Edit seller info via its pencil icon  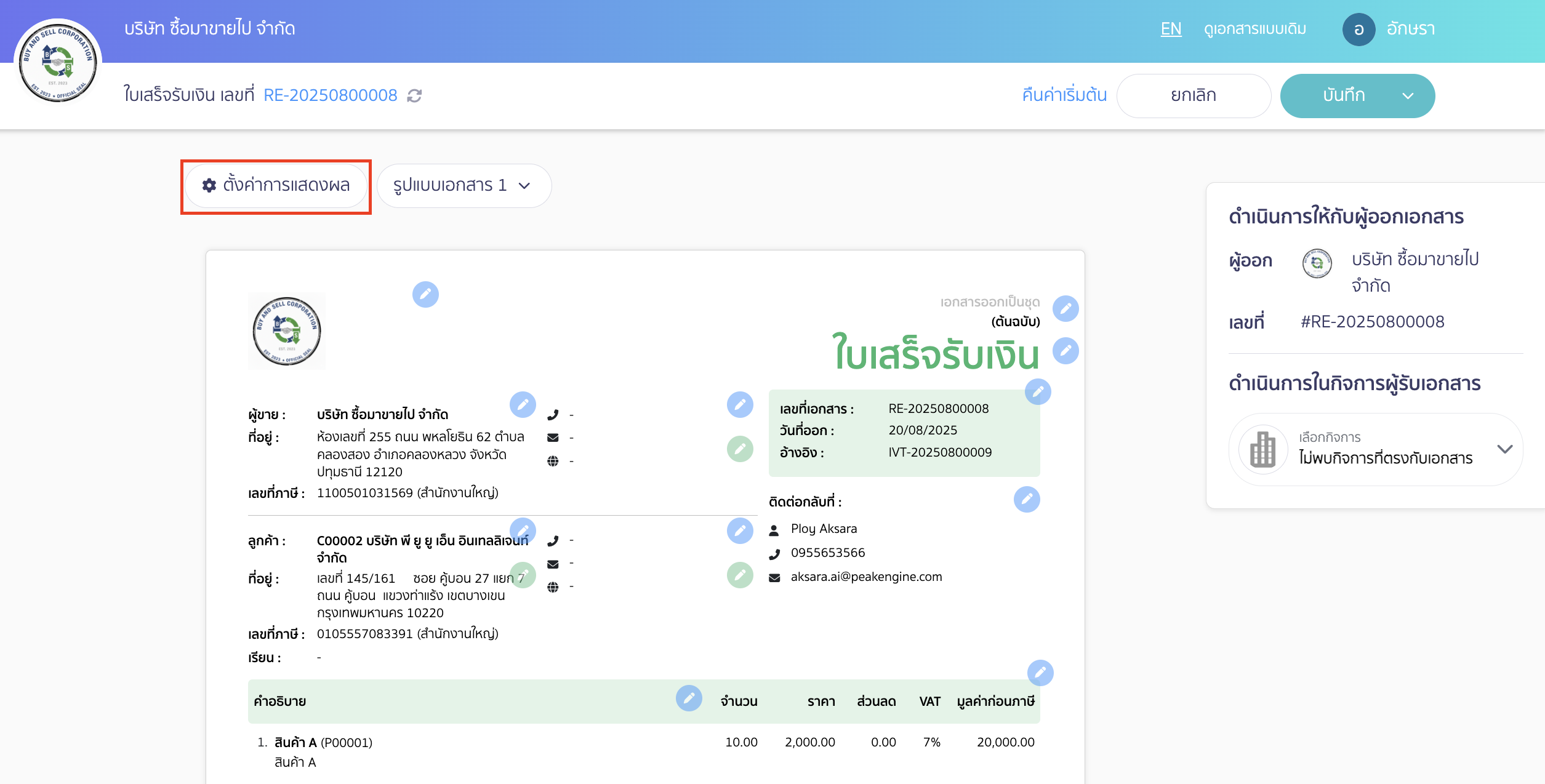coord(524,405)
